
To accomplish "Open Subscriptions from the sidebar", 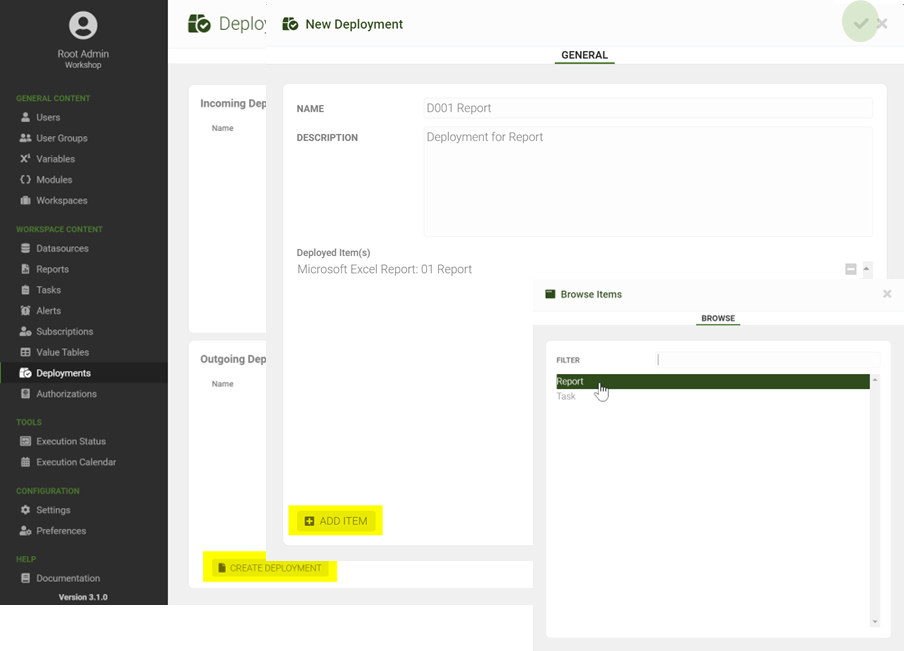I will click(x=64, y=332).
